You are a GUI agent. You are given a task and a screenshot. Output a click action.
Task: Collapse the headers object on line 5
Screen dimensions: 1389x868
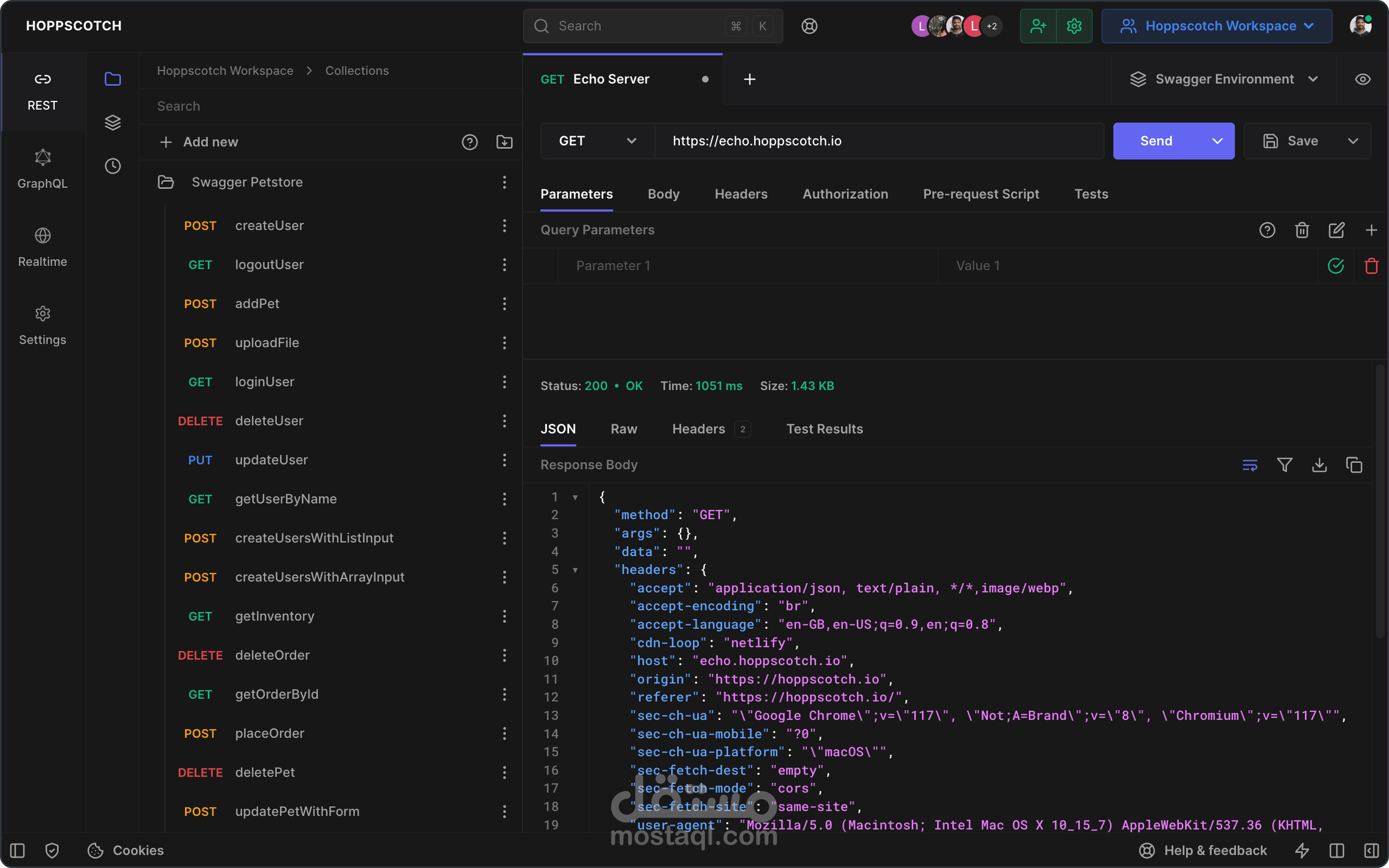tap(576, 570)
